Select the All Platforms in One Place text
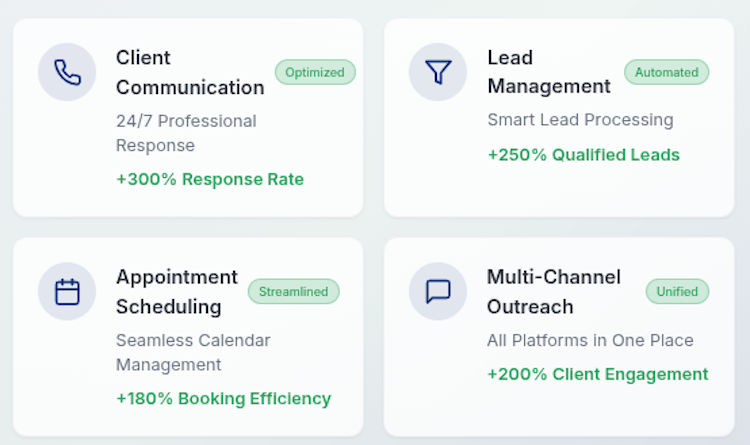Image resolution: width=750 pixels, height=445 pixels. coord(590,340)
